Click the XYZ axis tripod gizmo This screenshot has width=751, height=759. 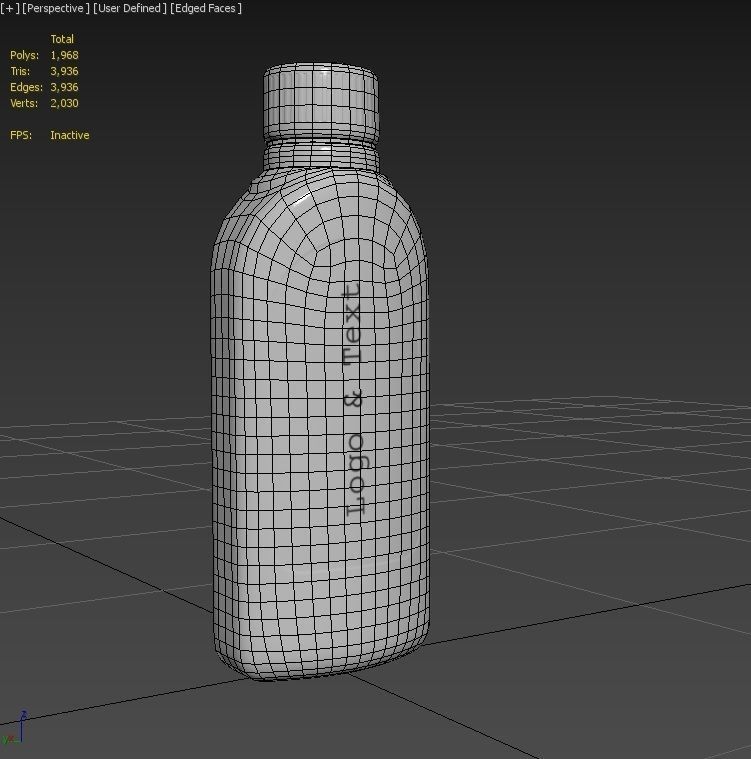15,728
